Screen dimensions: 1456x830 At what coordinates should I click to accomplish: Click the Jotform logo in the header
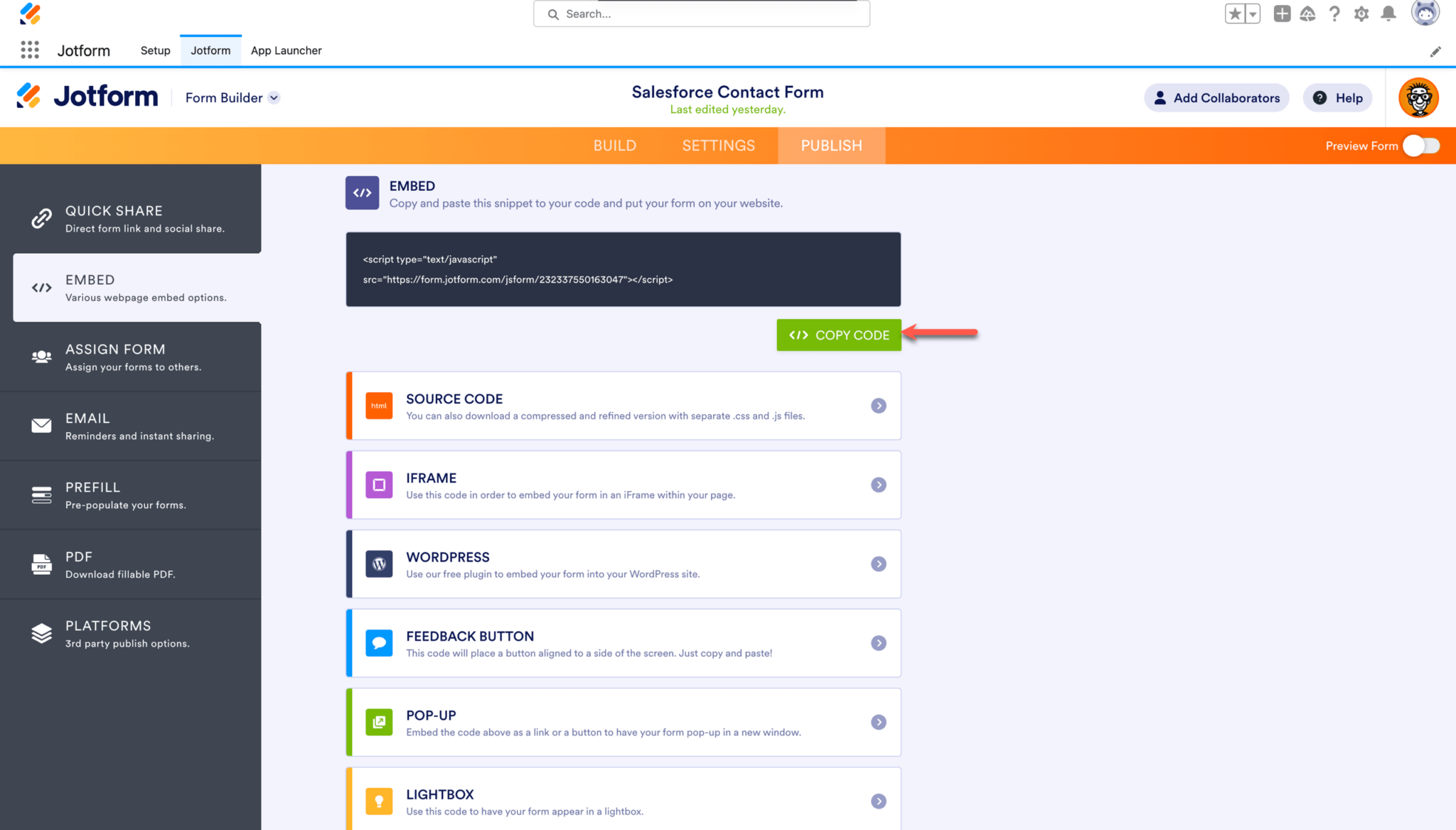86,95
